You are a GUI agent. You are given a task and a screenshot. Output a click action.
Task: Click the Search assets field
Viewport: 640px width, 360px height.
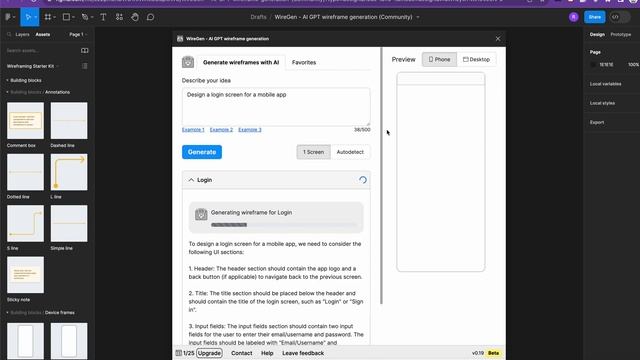[x=41, y=51]
